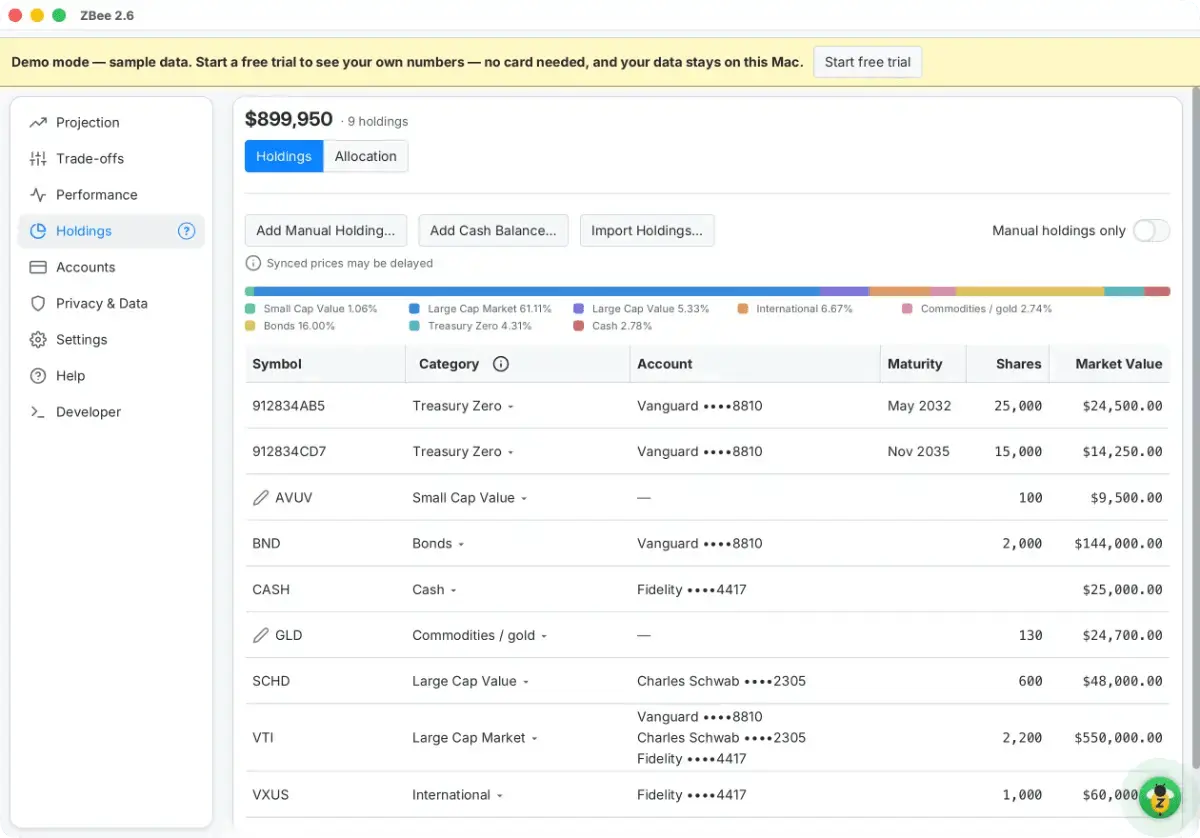Click the pencil edit icon beside GLD
Image resolution: width=1200 pixels, height=838 pixels.
click(261, 635)
